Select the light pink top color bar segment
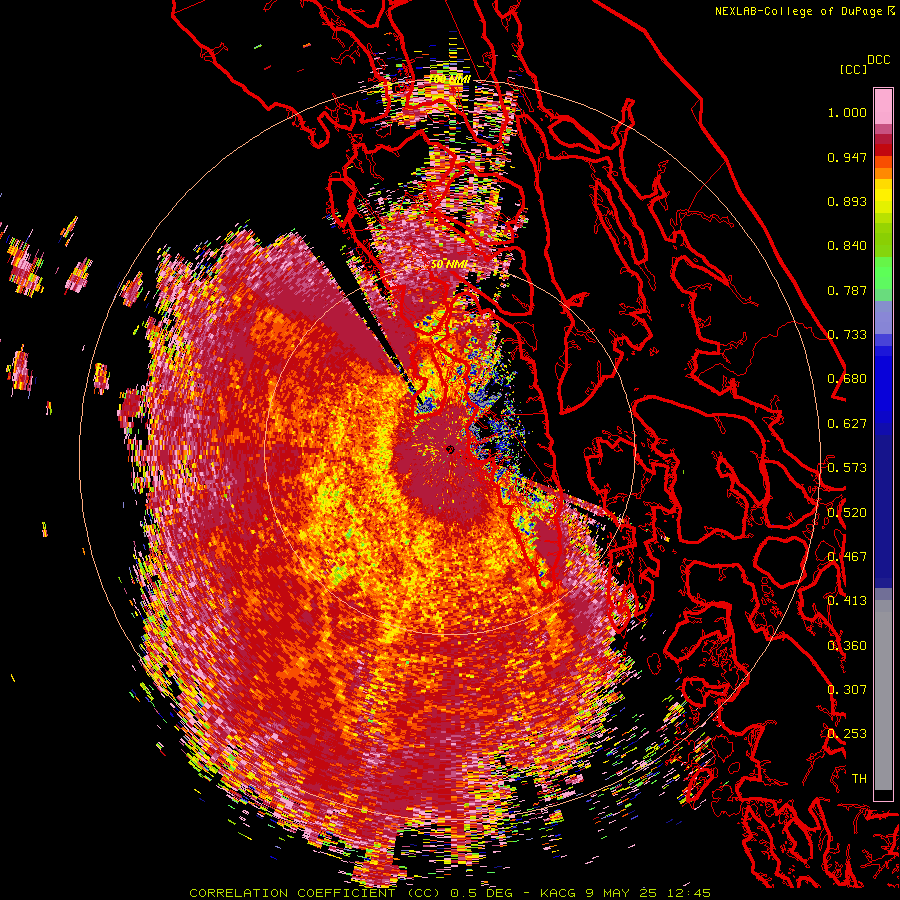The image size is (900, 900). coord(883,107)
